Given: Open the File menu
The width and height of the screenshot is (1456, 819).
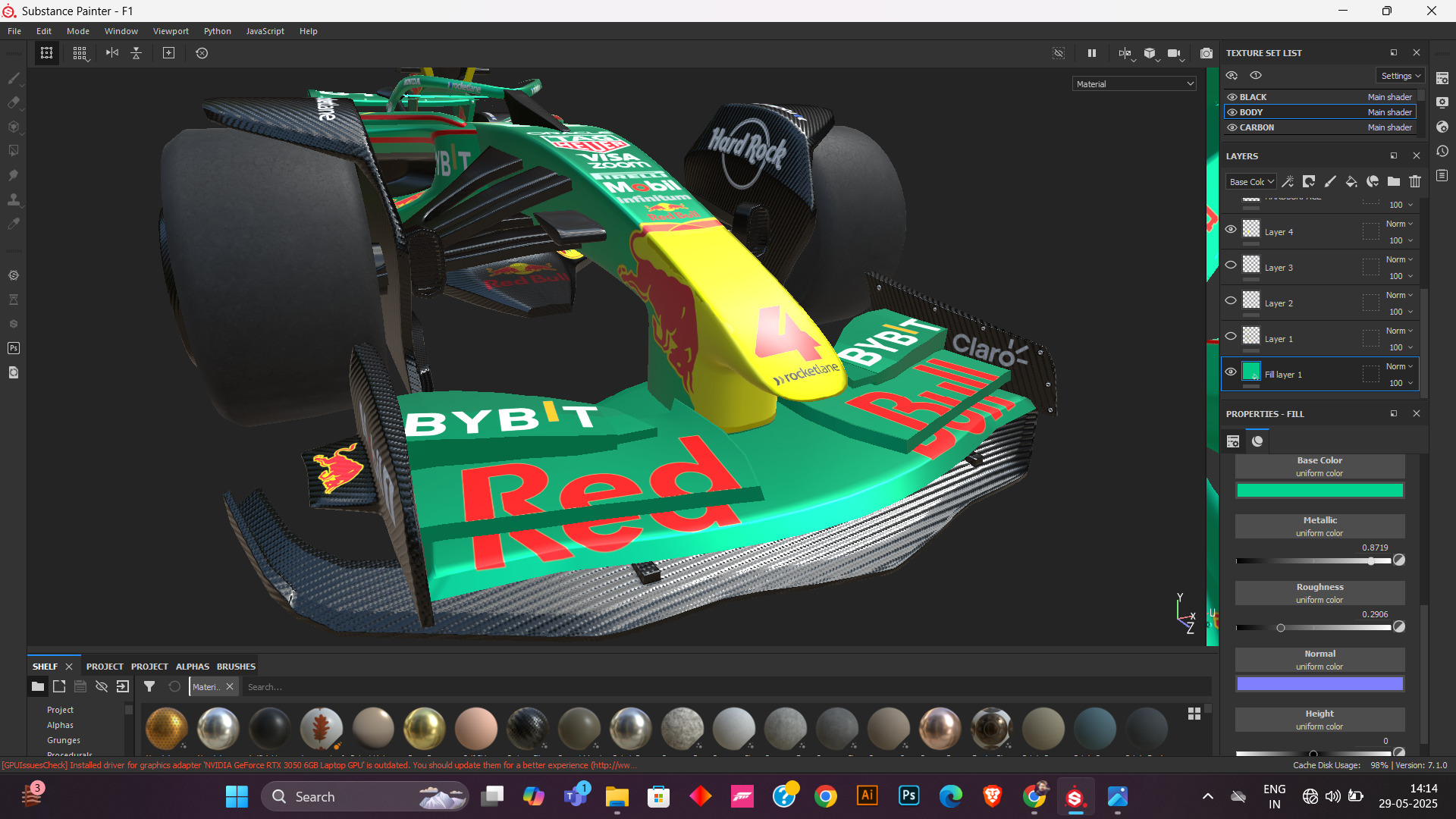Looking at the screenshot, I should coord(14,31).
